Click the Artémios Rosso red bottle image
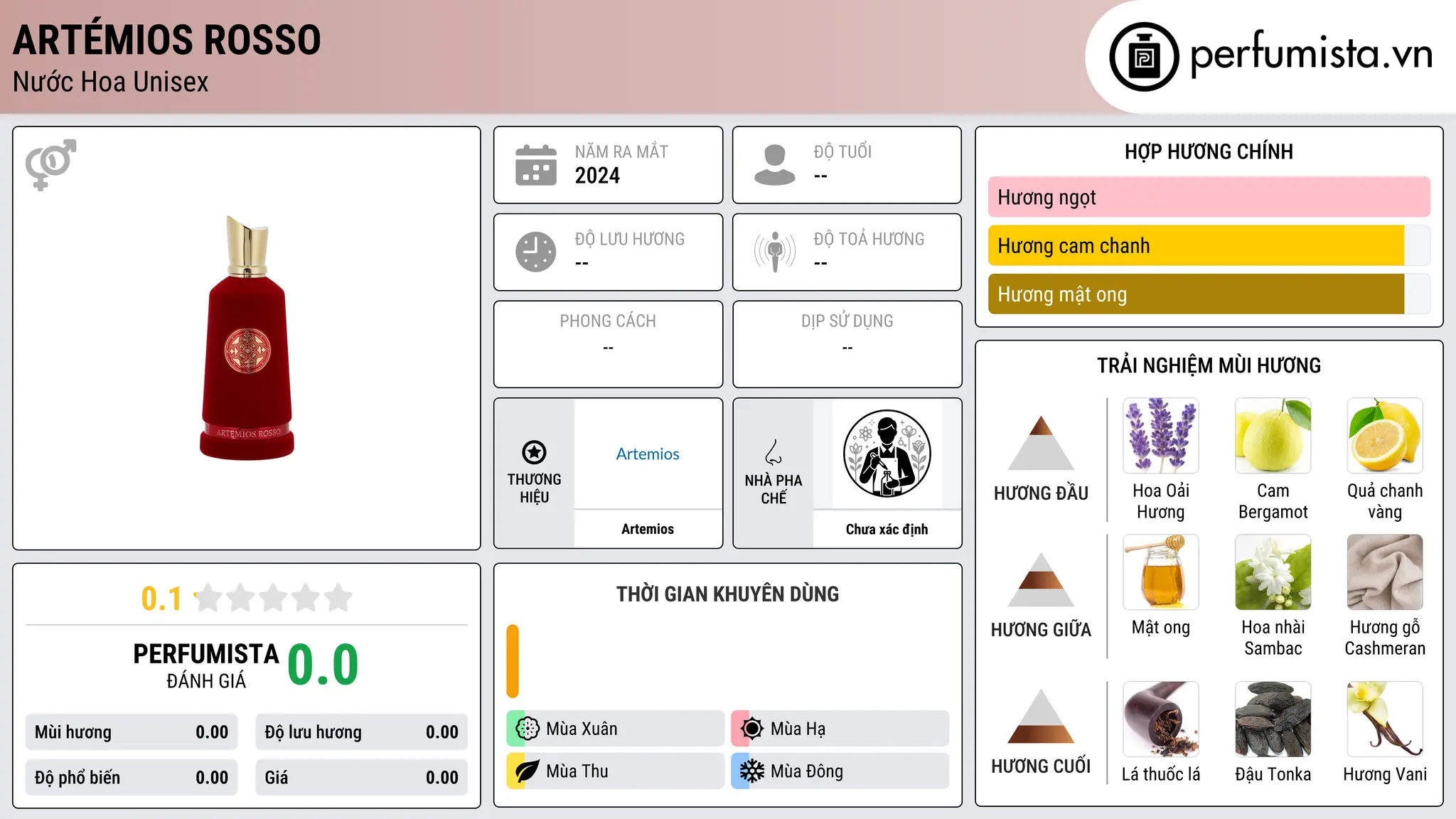1456x819 pixels. click(x=247, y=338)
